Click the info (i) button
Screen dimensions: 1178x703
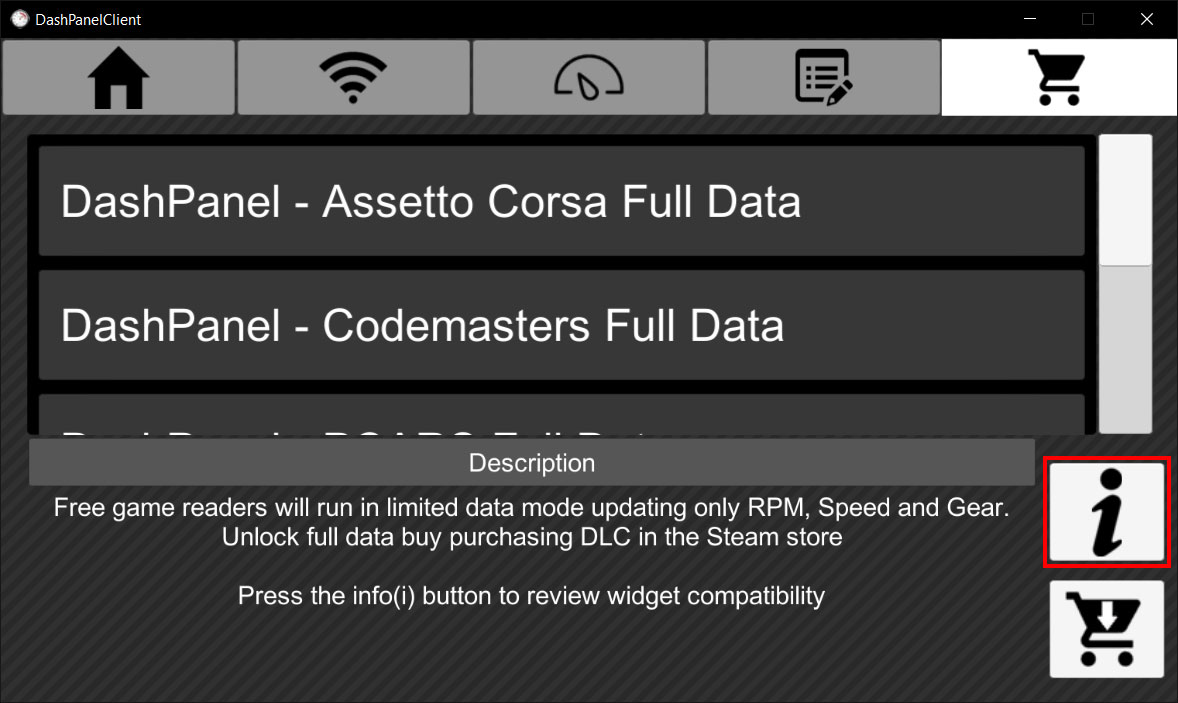pos(1107,511)
